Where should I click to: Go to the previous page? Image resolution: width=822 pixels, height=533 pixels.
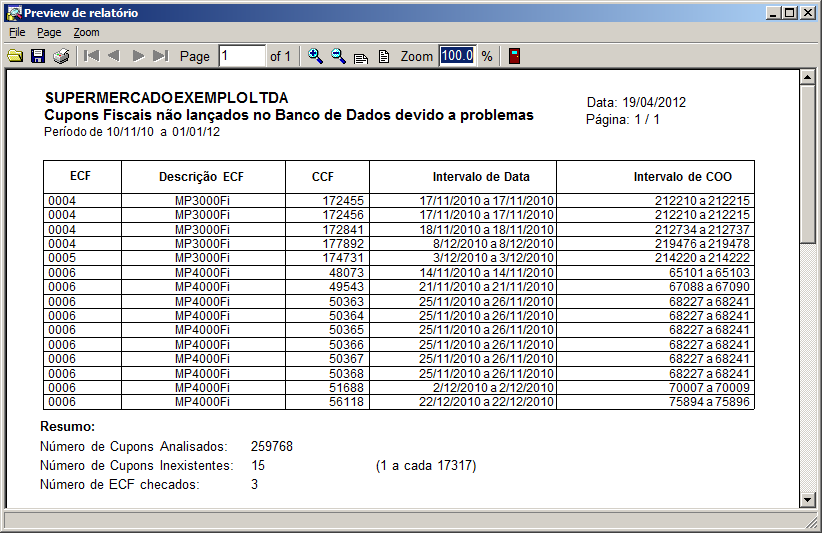pos(114,56)
